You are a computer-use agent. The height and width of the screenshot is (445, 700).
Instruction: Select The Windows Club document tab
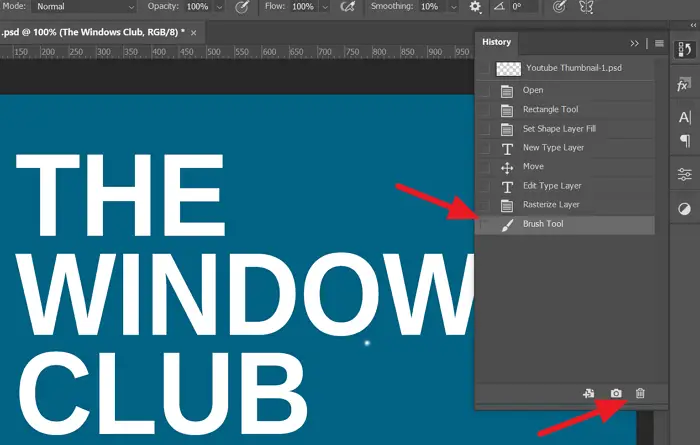(100, 32)
